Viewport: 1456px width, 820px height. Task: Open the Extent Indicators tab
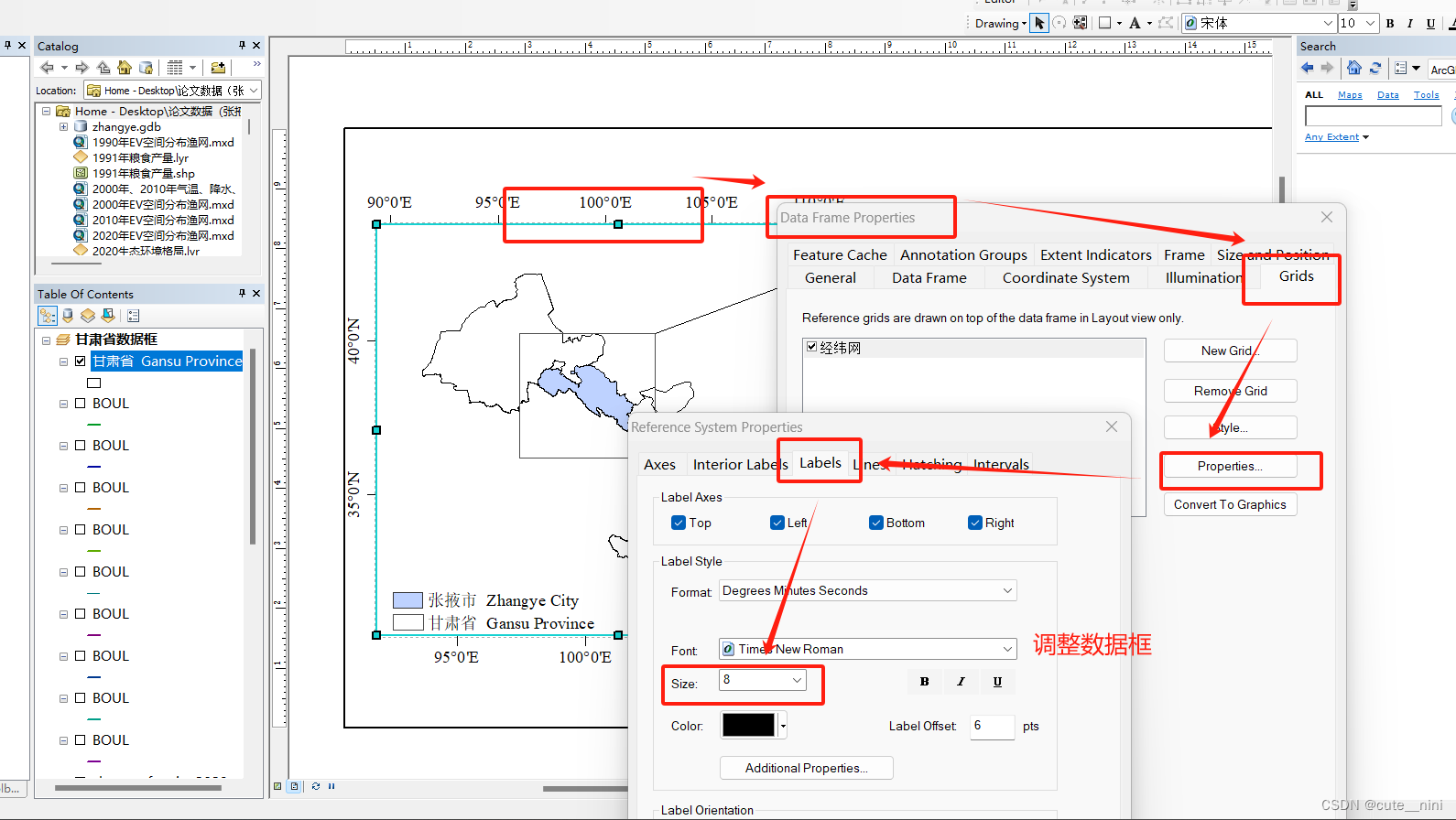click(1095, 254)
